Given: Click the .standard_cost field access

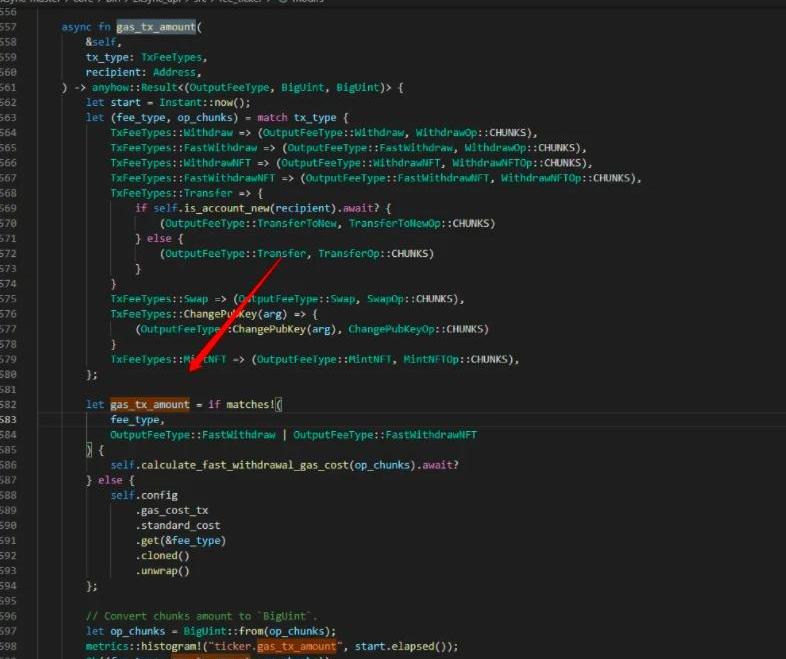Looking at the screenshot, I should 180,525.
